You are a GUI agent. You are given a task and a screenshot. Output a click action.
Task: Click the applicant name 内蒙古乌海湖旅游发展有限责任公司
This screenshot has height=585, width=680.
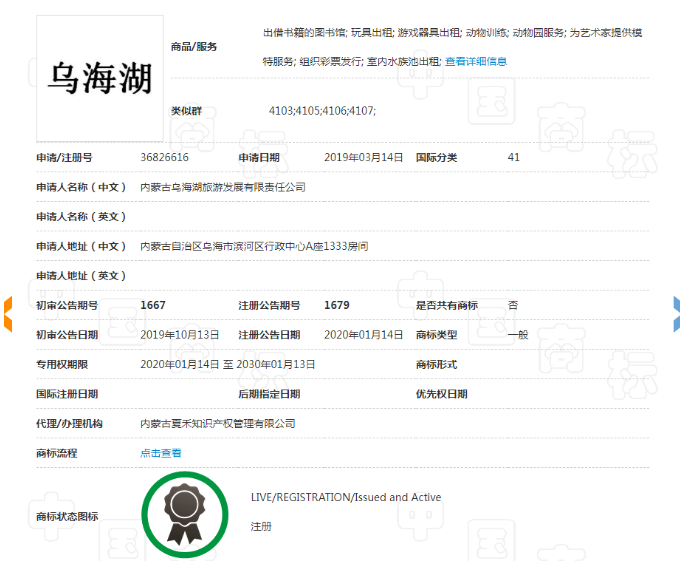222,187
